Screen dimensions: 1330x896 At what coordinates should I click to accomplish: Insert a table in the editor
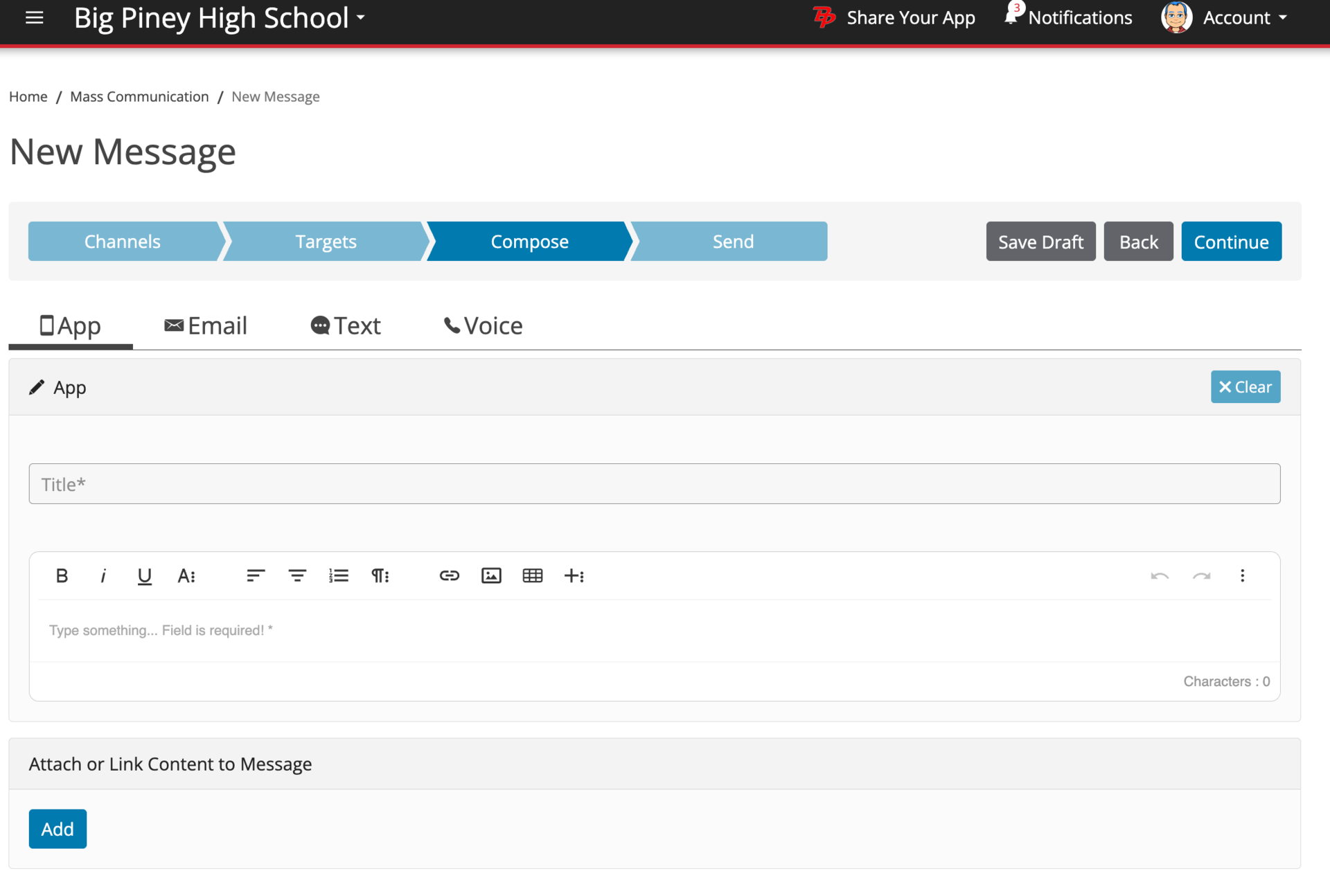coord(533,575)
